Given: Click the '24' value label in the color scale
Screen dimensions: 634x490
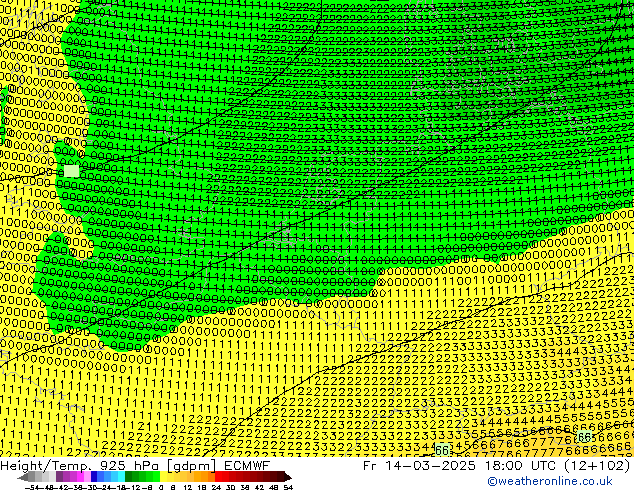Looking at the screenshot, I should (216, 487).
